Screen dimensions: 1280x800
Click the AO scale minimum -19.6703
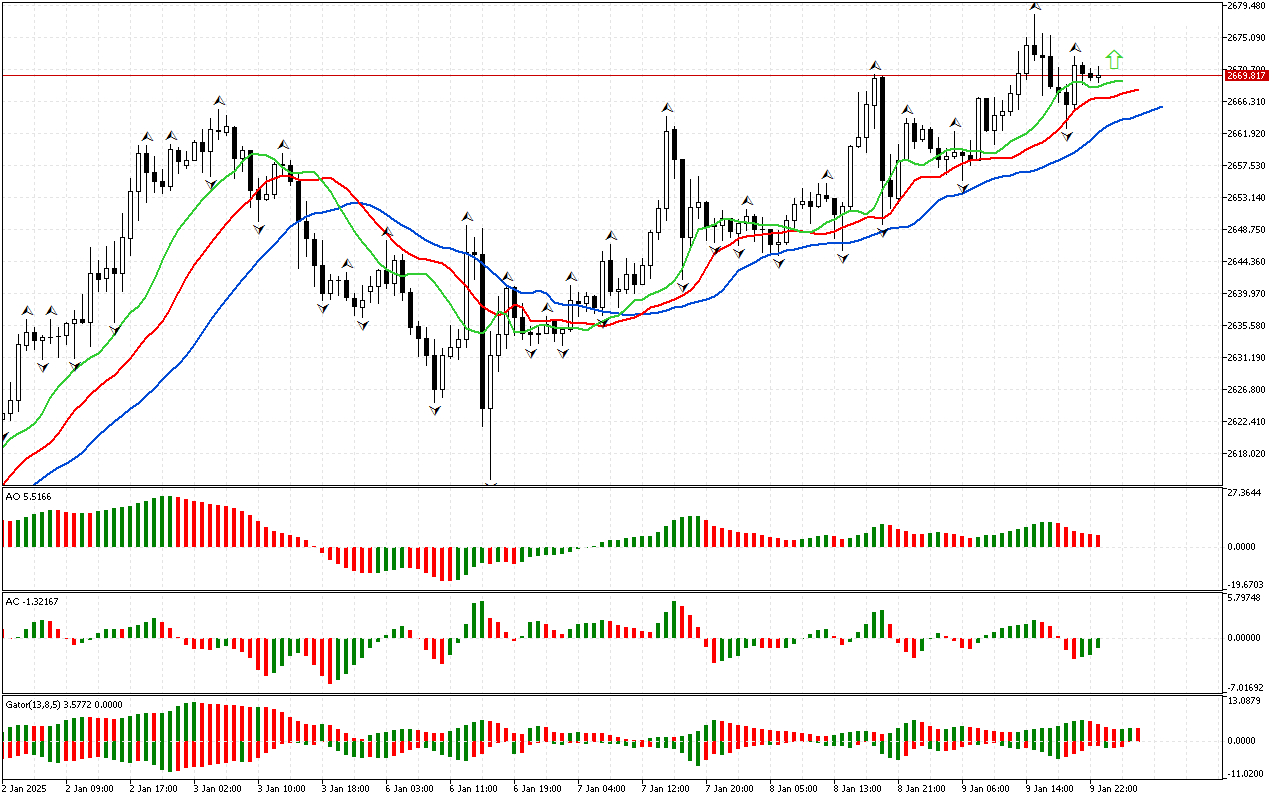click(x=1244, y=584)
